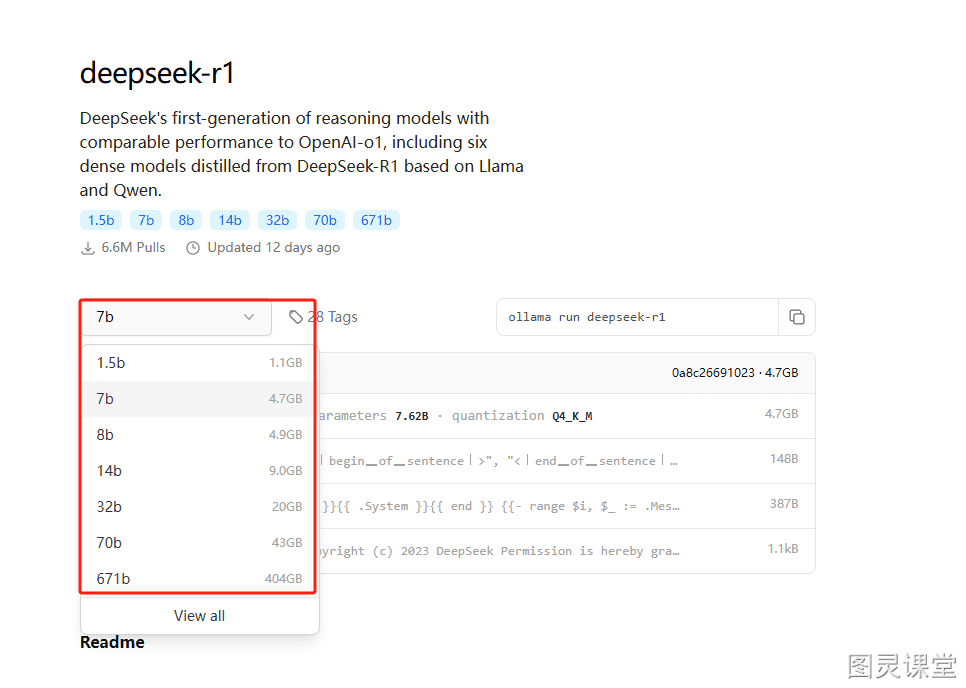Pick the 671b 404GB dropdown entry
Image resolution: width=966 pixels, height=688 pixels.
coord(200,579)
